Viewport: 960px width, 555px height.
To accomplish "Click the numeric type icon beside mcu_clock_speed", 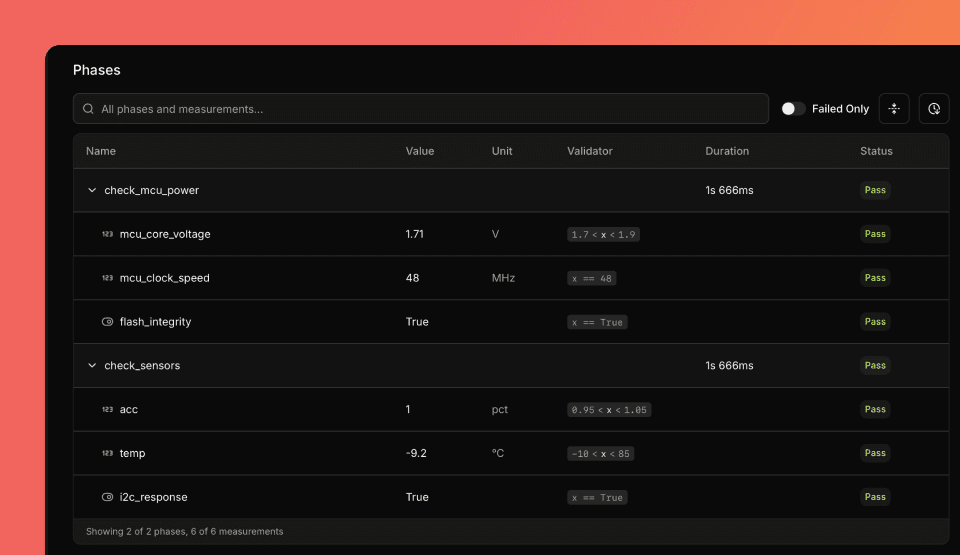I will 107,278.
